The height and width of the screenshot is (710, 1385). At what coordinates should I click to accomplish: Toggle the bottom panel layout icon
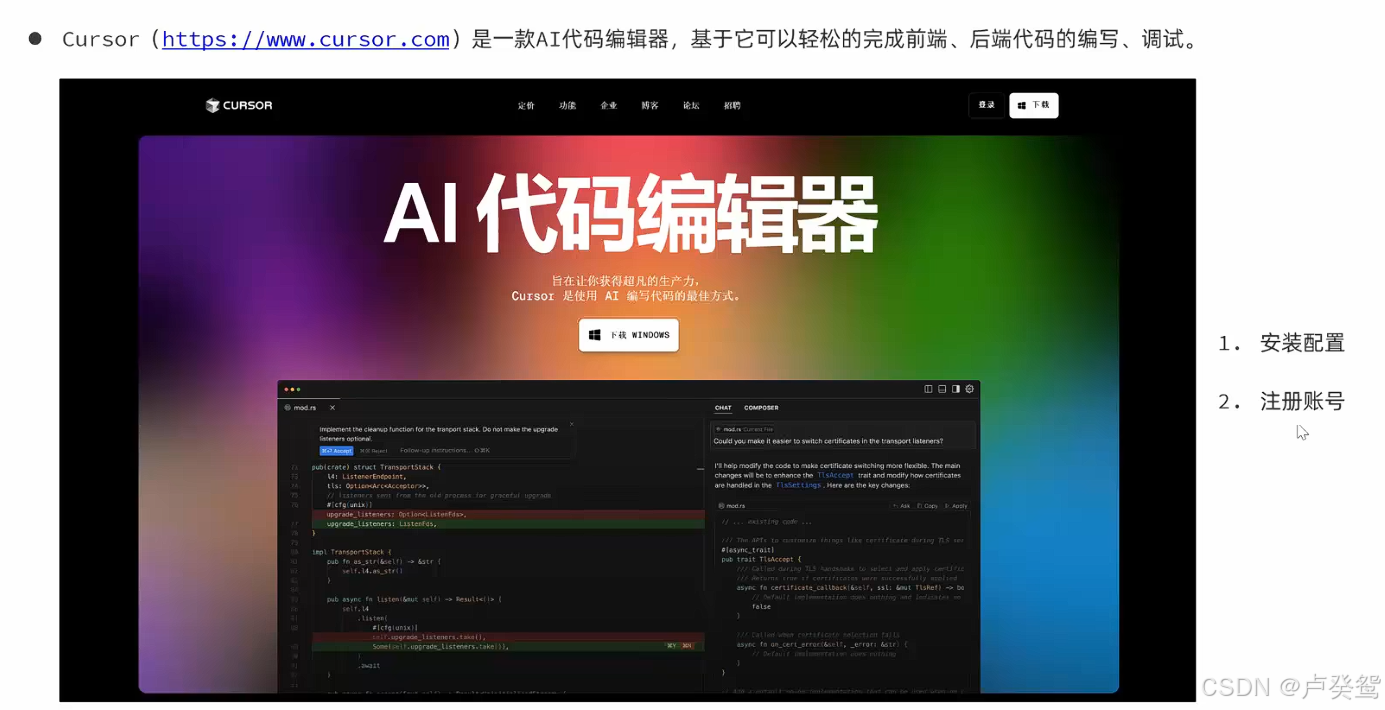point(942,389)
